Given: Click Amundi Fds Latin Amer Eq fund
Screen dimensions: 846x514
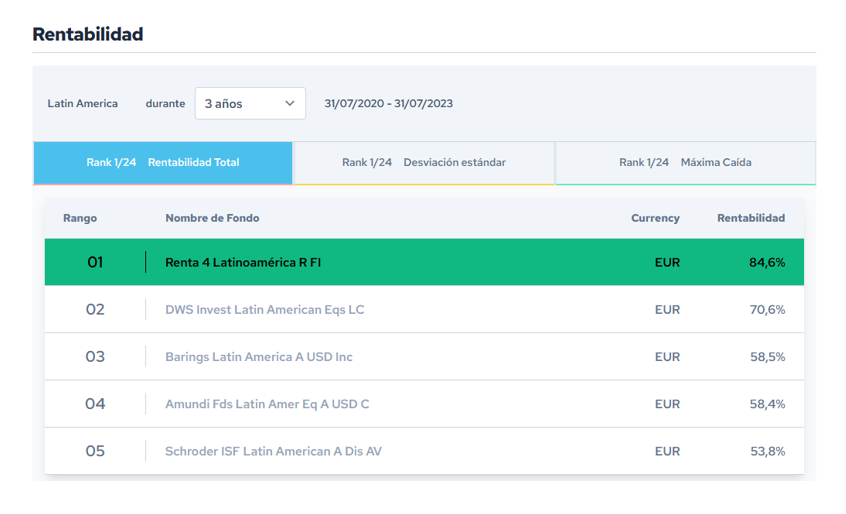Looking at the screenshot, I should coord(267,404).
